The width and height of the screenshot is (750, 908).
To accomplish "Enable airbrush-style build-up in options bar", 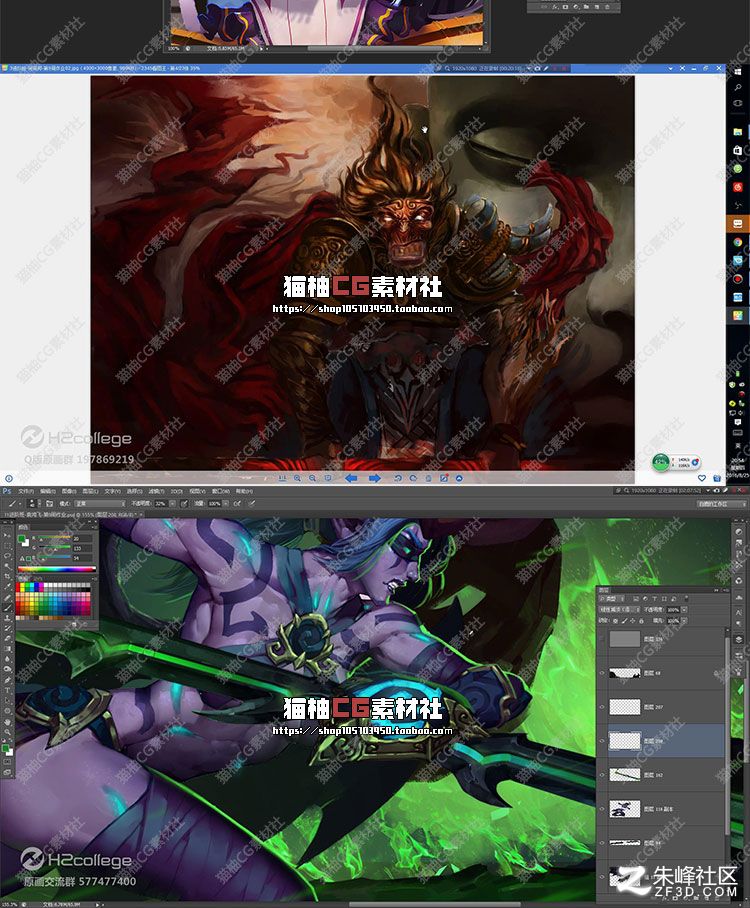I will 236,504.
